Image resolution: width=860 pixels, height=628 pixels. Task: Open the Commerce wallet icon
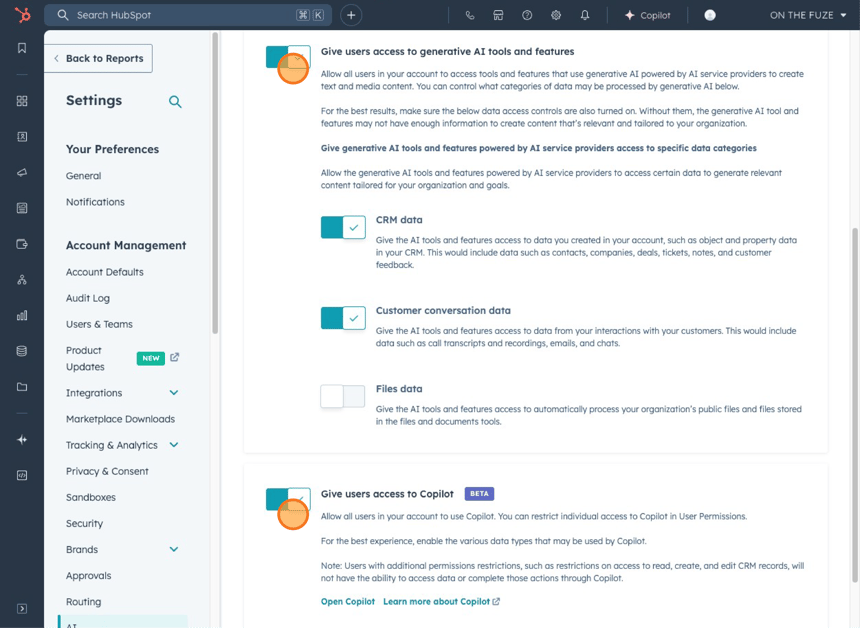point(22,244)
